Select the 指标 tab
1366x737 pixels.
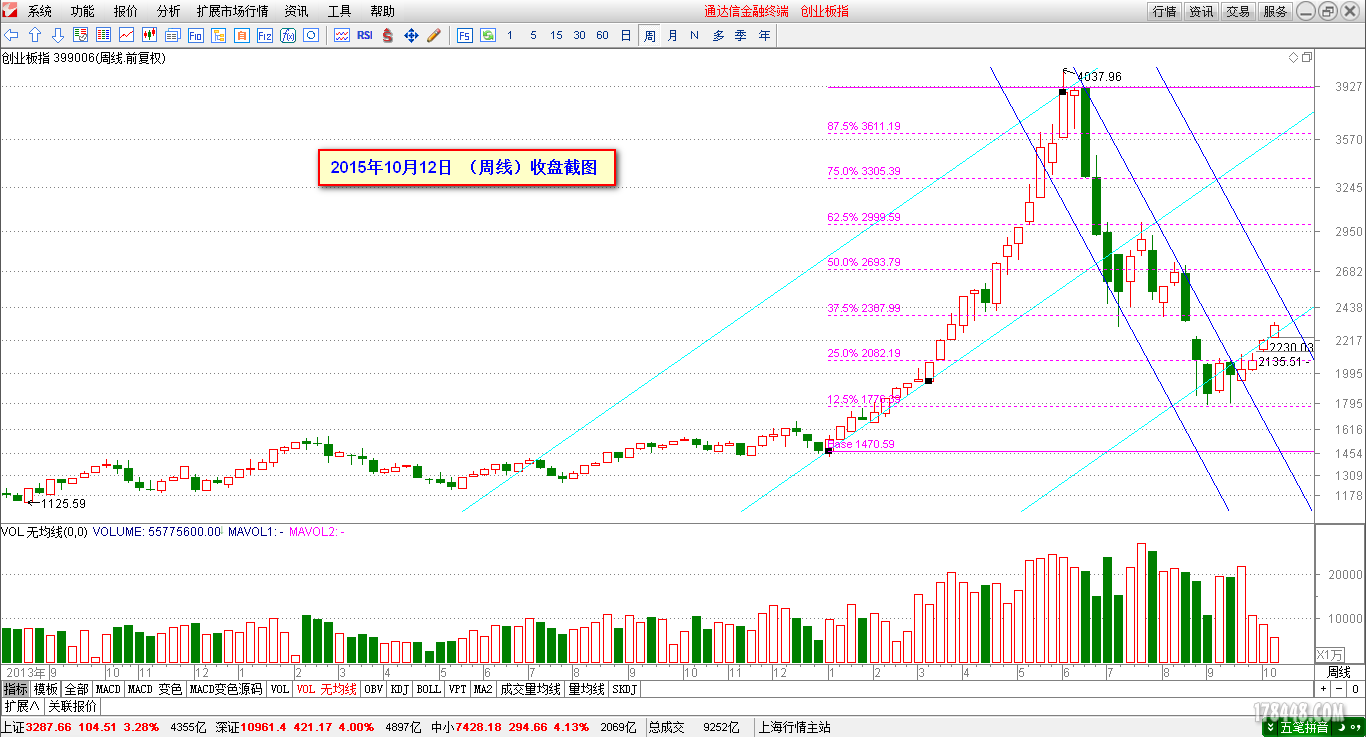16,689
